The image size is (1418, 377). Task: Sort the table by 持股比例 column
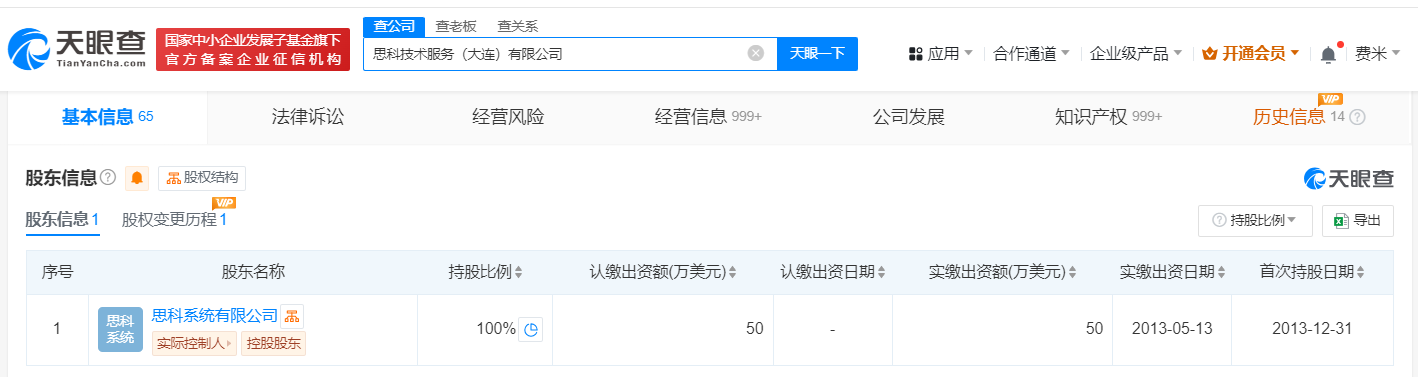coord(518,272)
